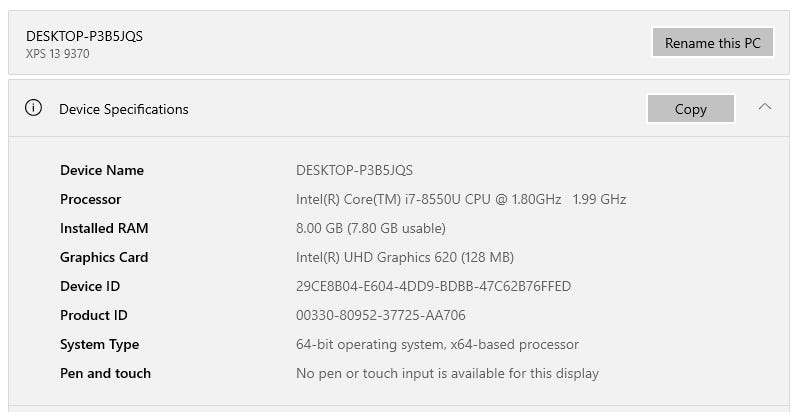Click the Device ID value string
The width and height of the screenshot is (798, 412).
point(433,286)
